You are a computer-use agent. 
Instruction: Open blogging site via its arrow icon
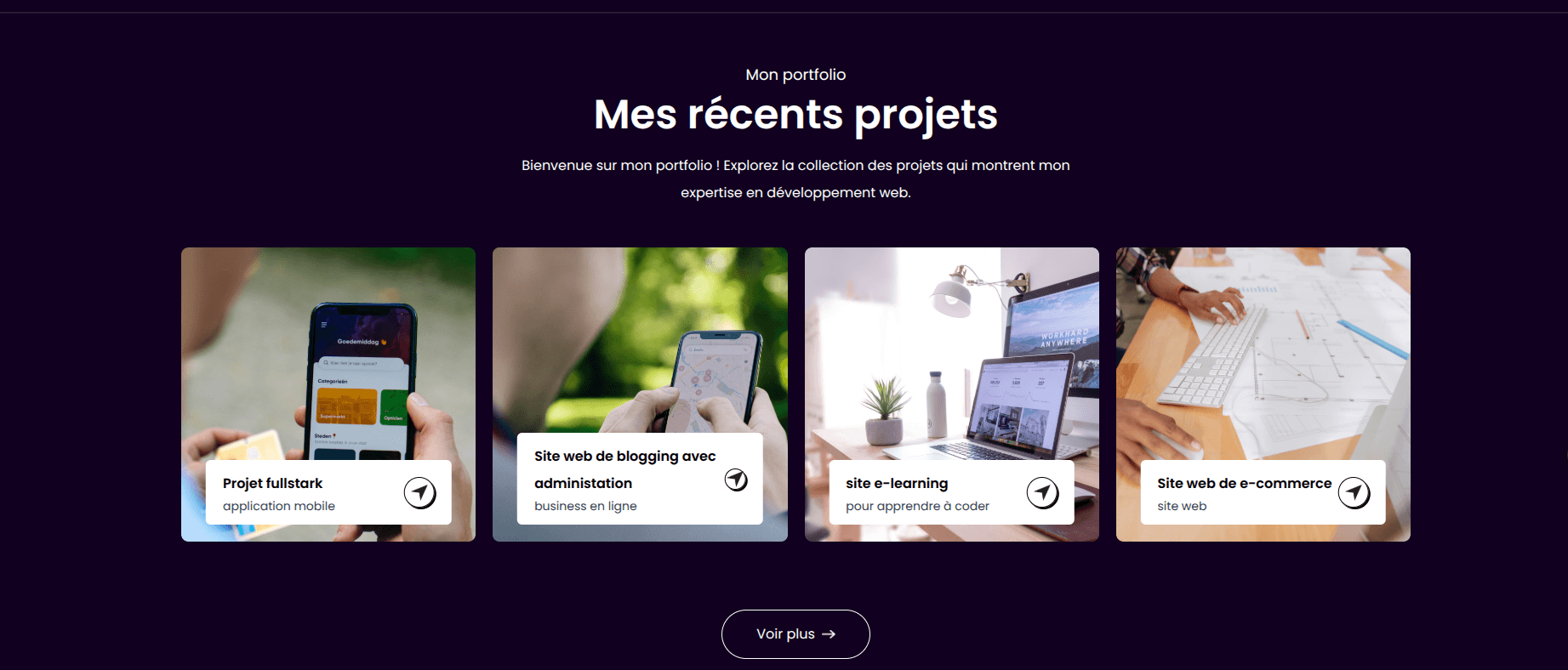tap(736, 480)
